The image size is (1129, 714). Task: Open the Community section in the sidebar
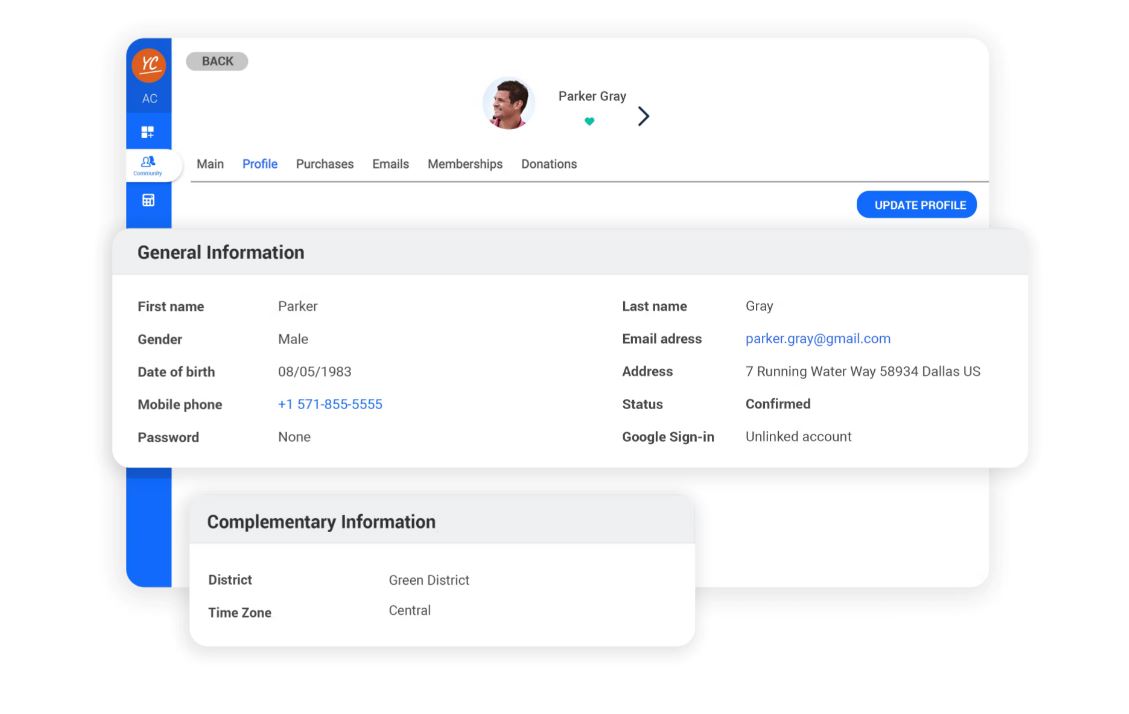tap(148, 165)
